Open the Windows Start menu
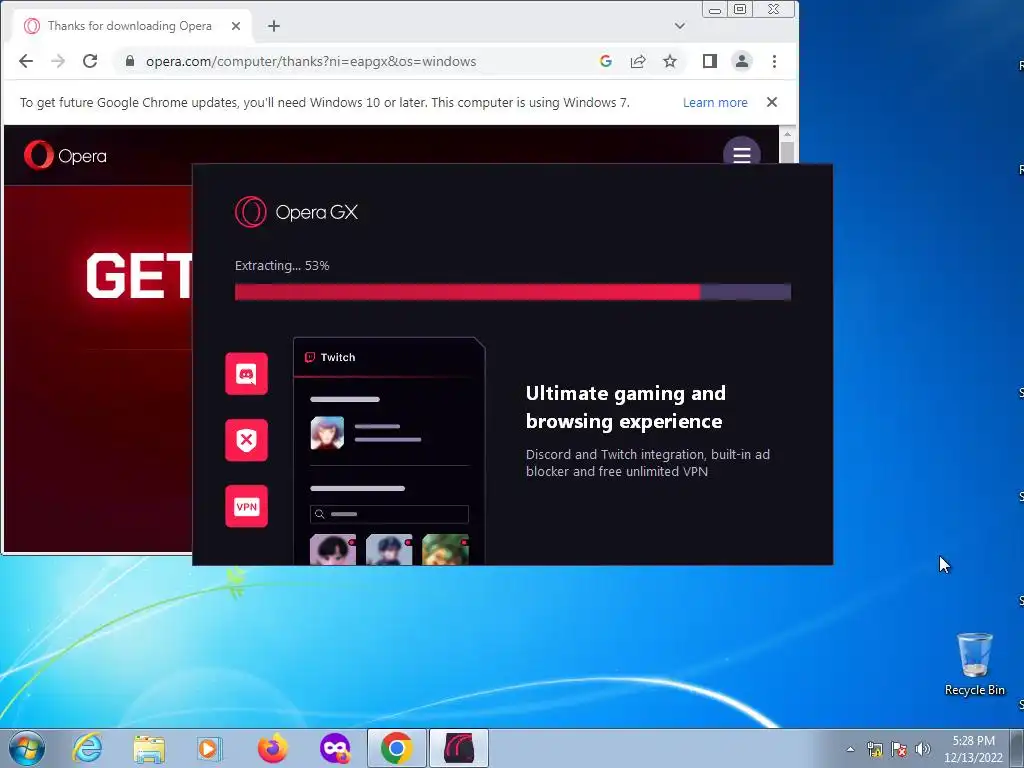This screenshot has height=768, width=1024. tap(27, 748)
